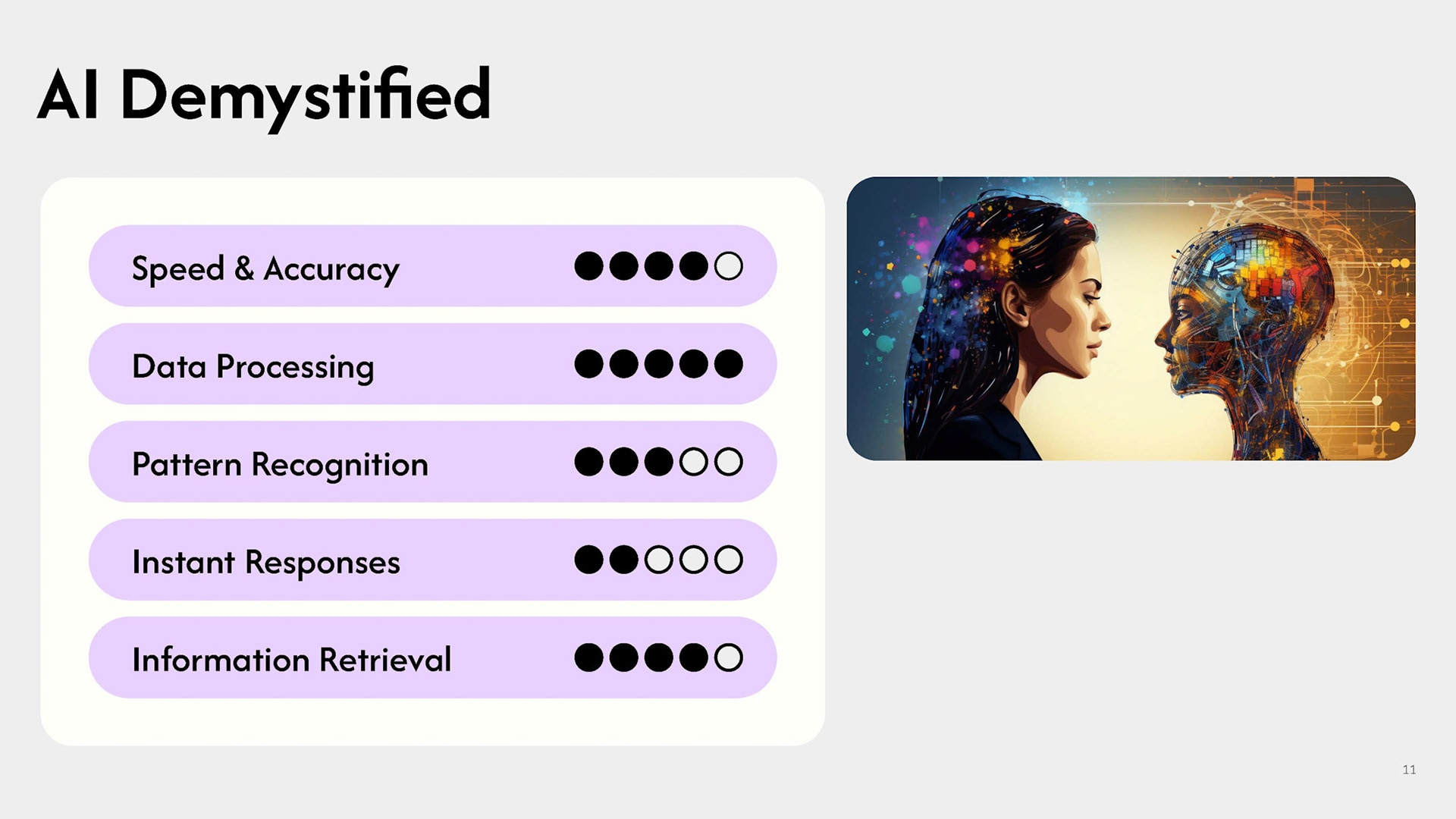Click the third empty dot of Instant Responses
This screenshot has width=1456, height=819.
click(658, 560)
